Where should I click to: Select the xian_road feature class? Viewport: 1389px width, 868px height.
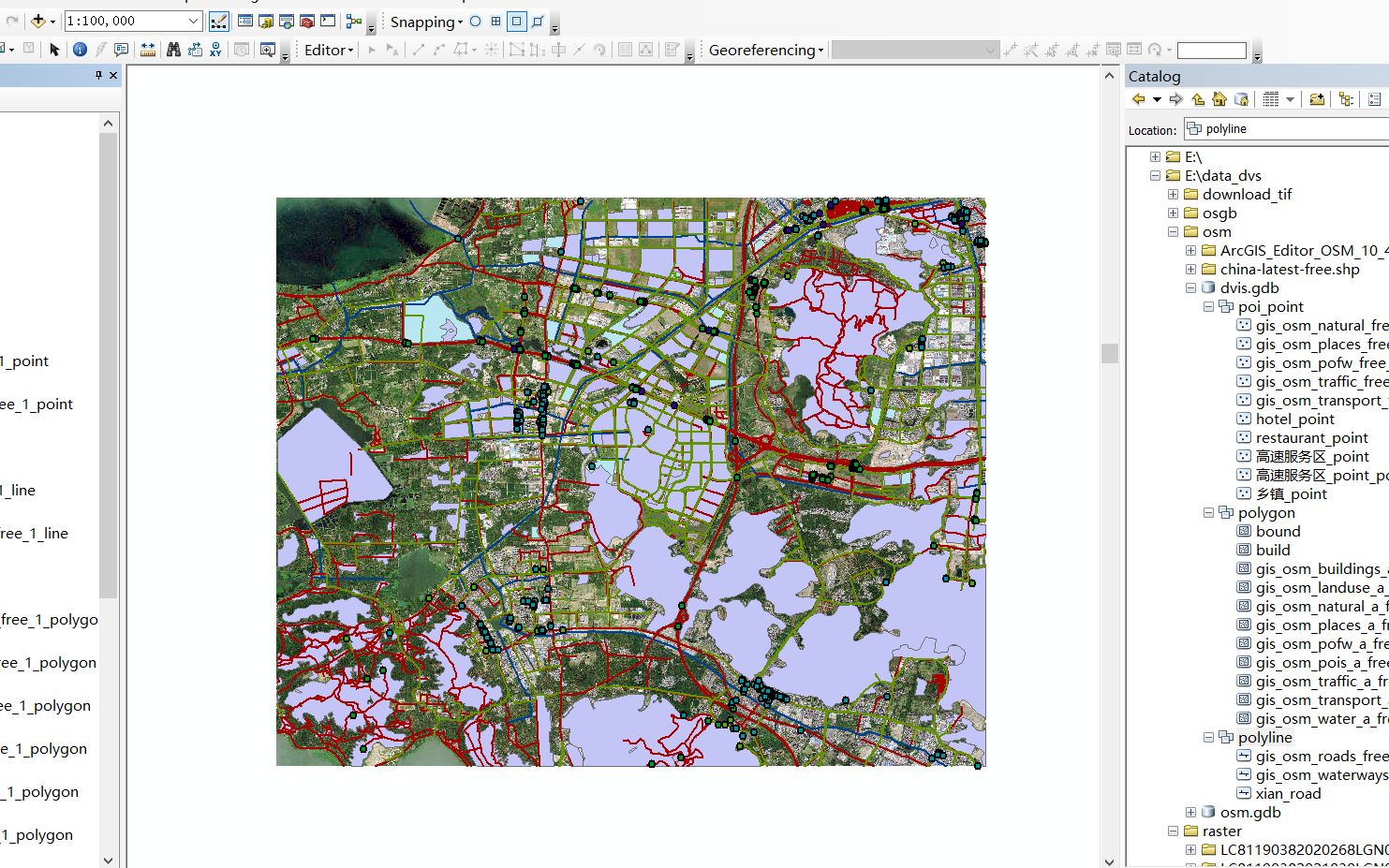1288,794
